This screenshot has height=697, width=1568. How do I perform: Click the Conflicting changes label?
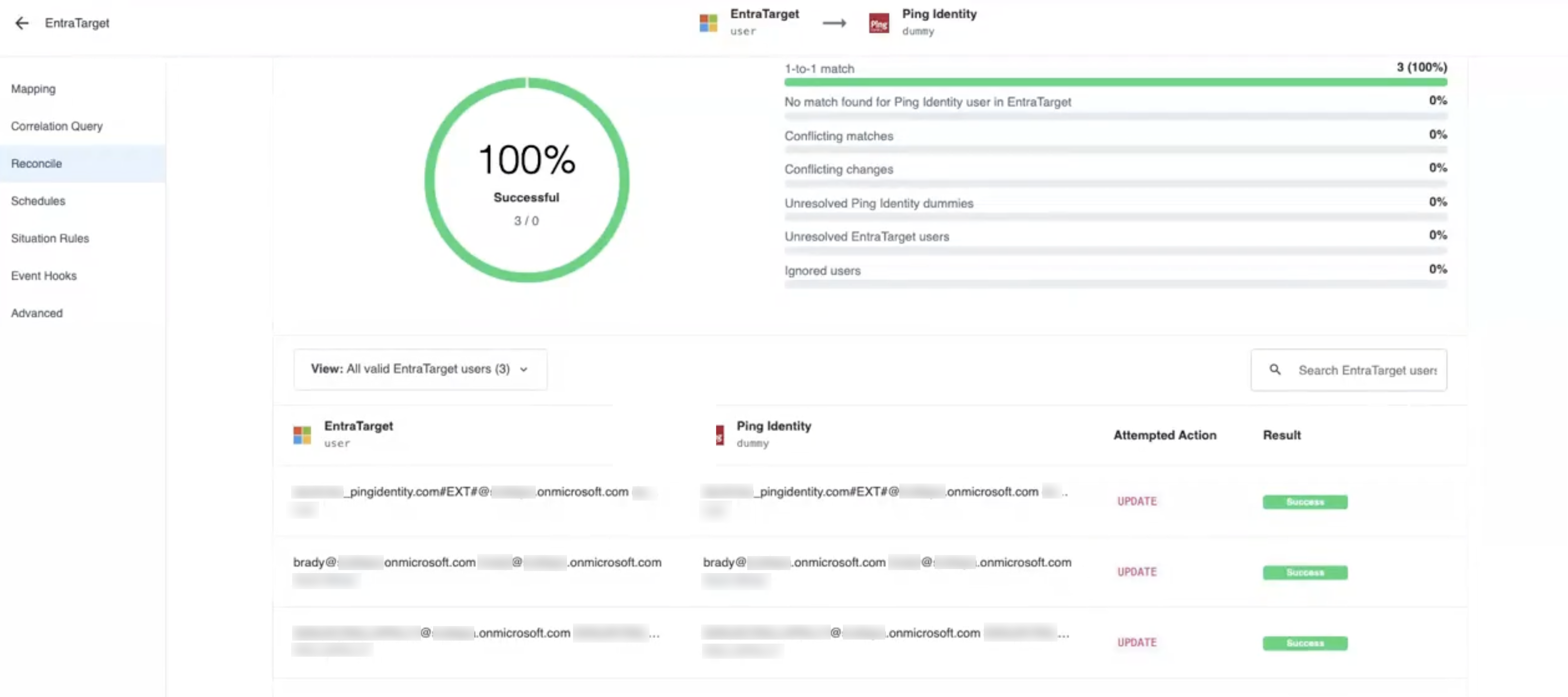click(839, 169)
